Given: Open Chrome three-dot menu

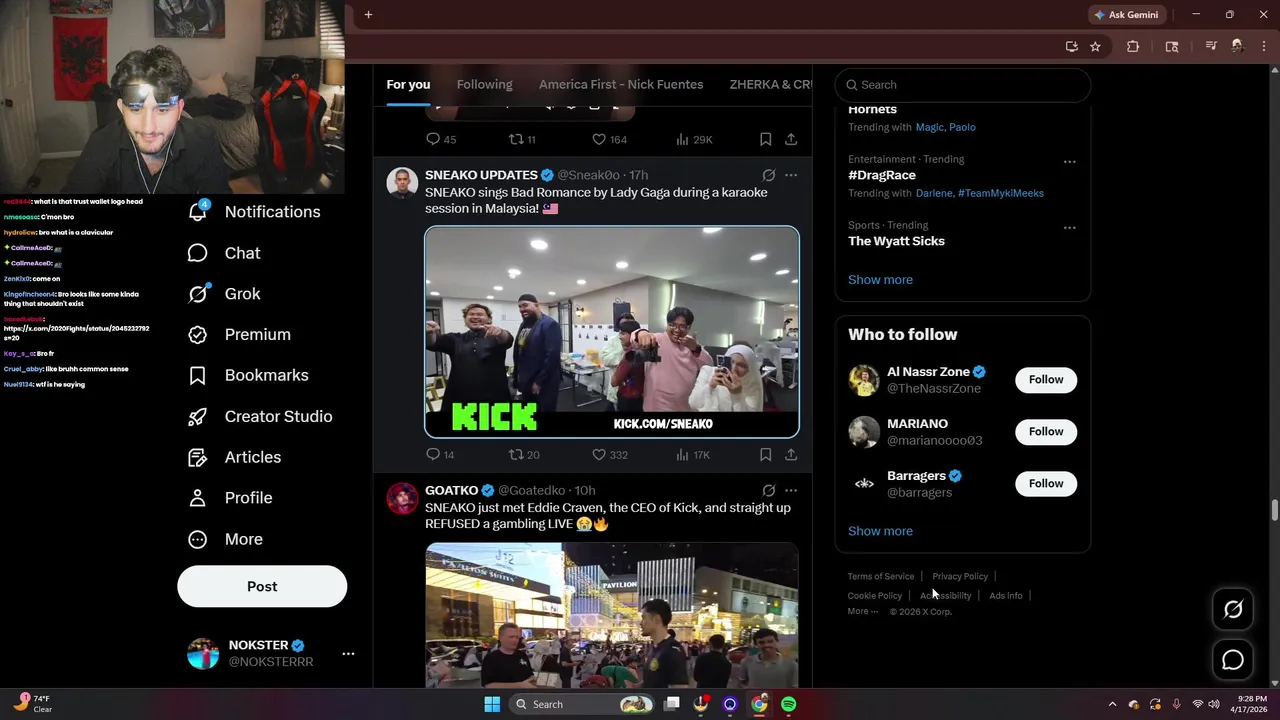Looking at the screenshot, I should pyautogui.click(x=1264, y=46).
